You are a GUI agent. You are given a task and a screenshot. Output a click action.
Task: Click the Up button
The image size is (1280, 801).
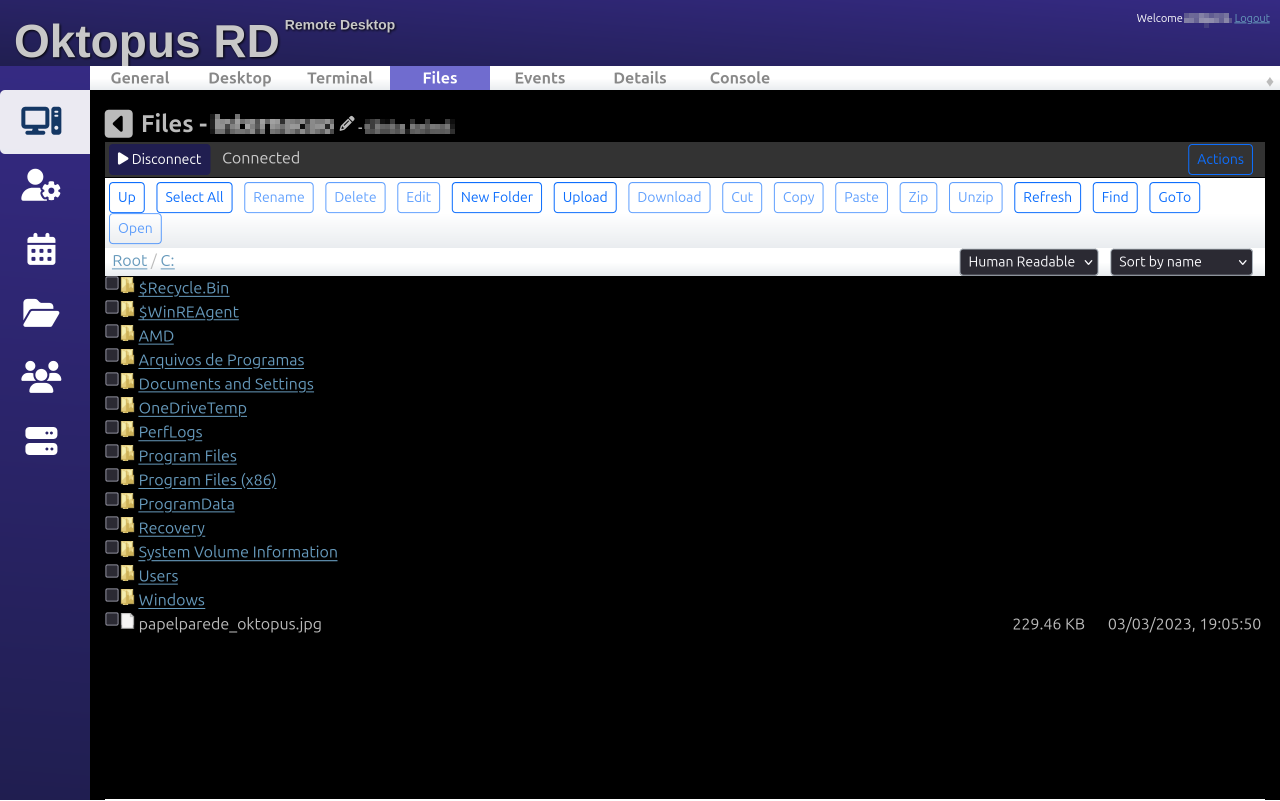tap(127, 197)
